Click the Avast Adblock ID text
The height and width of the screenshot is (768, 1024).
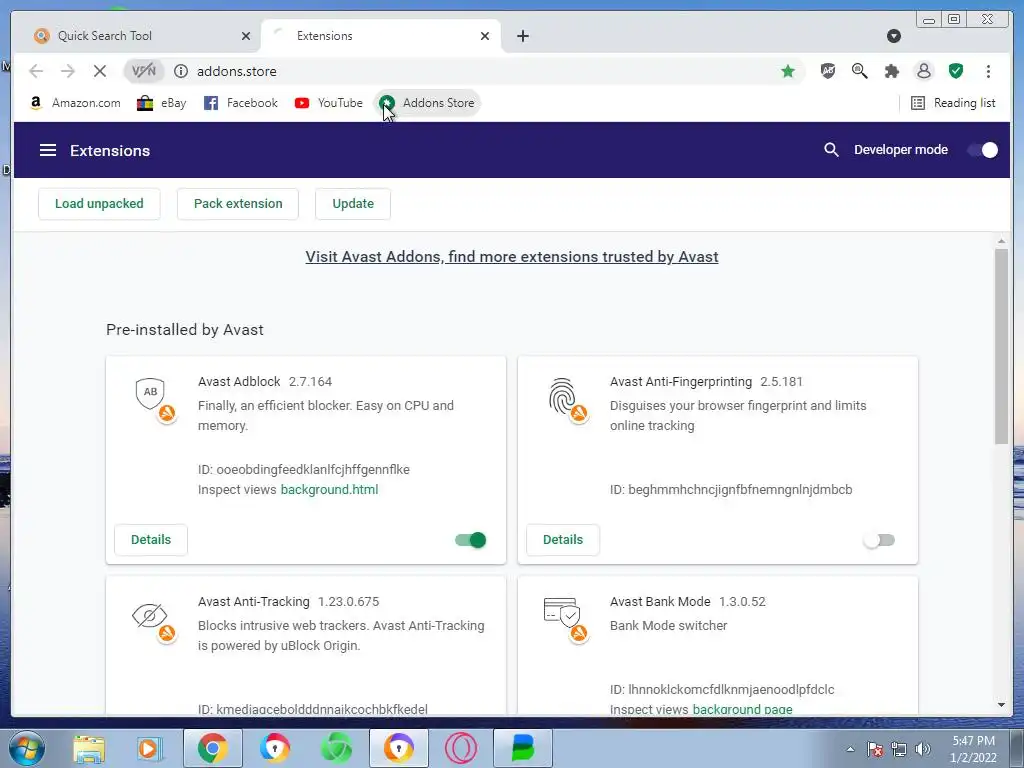coord(304,470)
